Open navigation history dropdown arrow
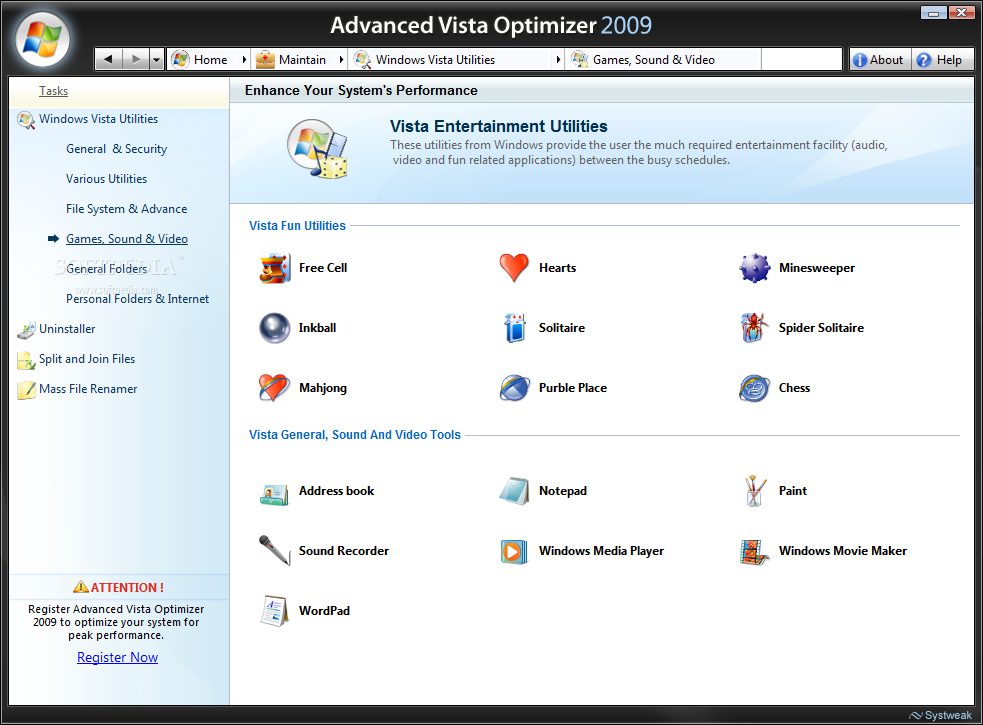Screen dimensions: 983x725 (157, 60)
